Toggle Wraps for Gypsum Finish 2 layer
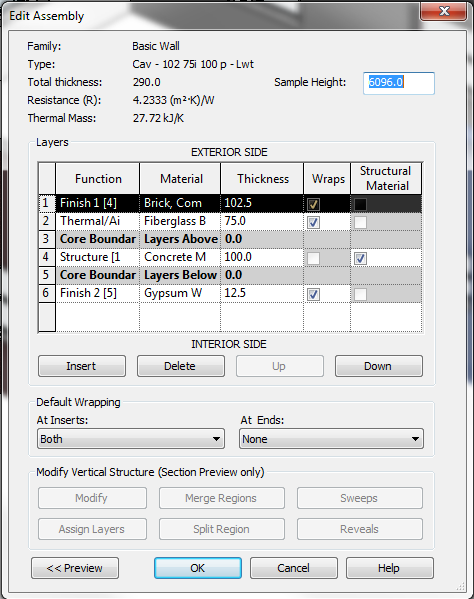Screen dimensions: 474x599 [x=314, y=294]
